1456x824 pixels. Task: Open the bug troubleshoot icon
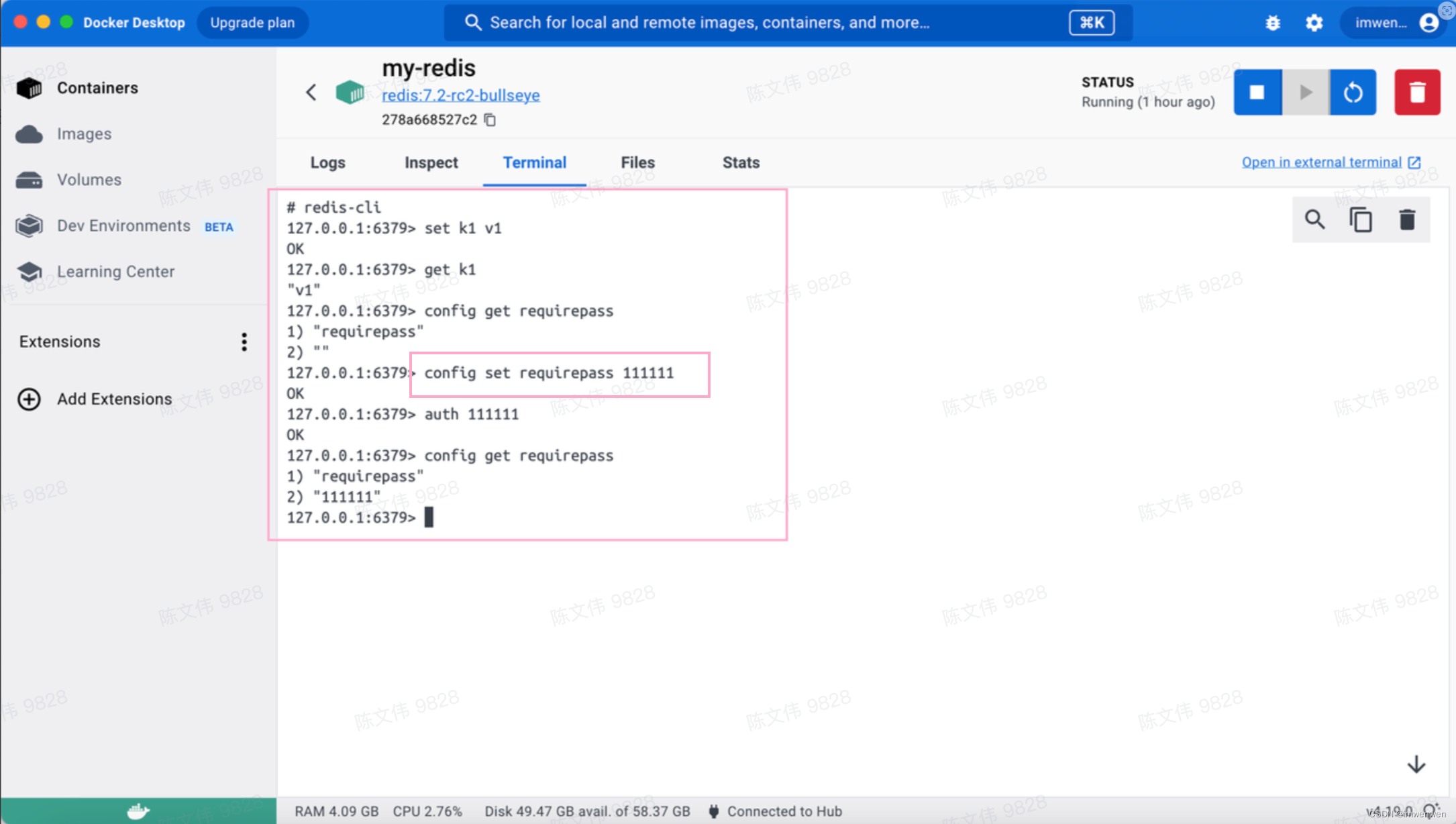coord(1273,23)
